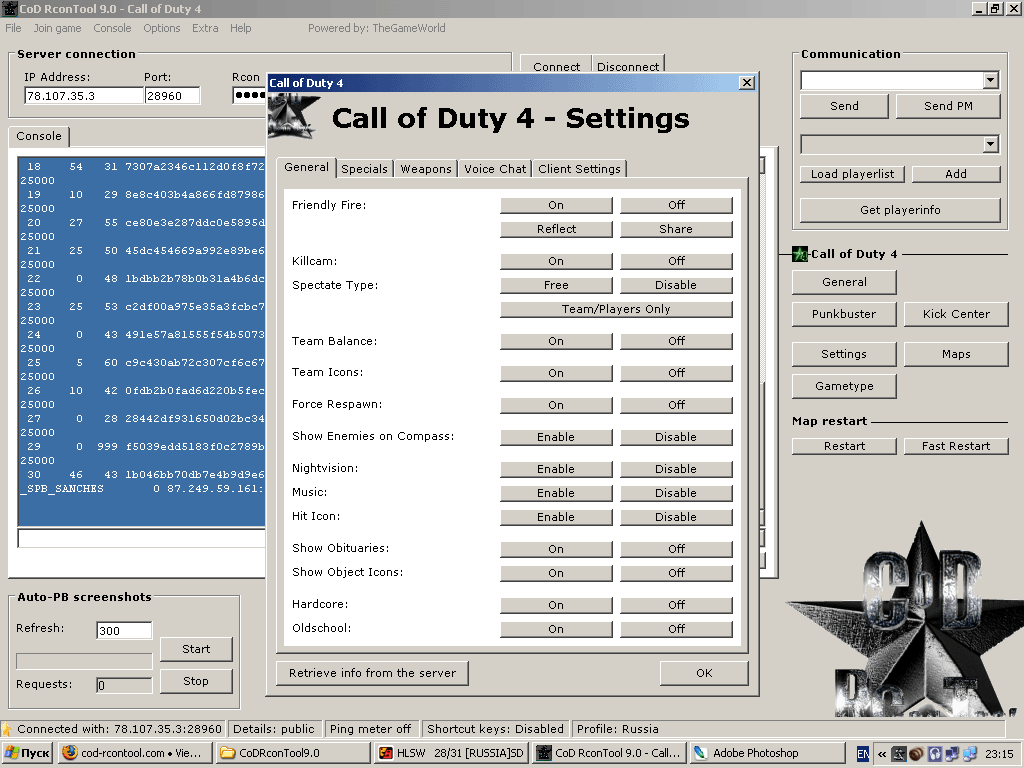Open the Punkbuster panel

tap(844, 314)
